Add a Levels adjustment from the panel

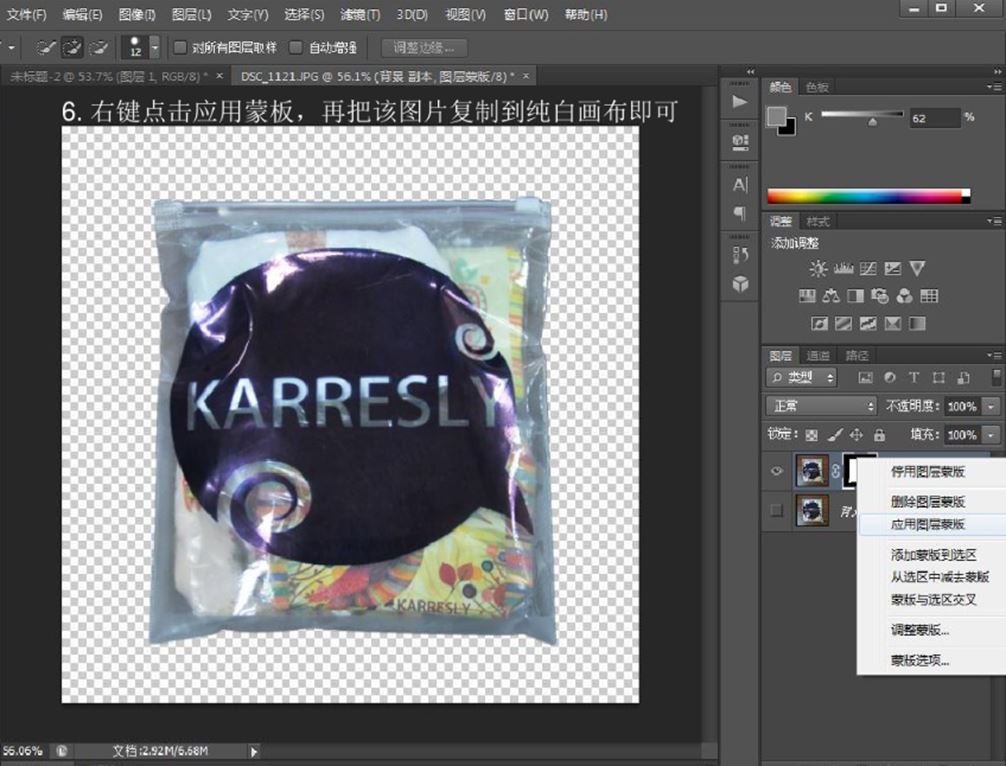843,268
